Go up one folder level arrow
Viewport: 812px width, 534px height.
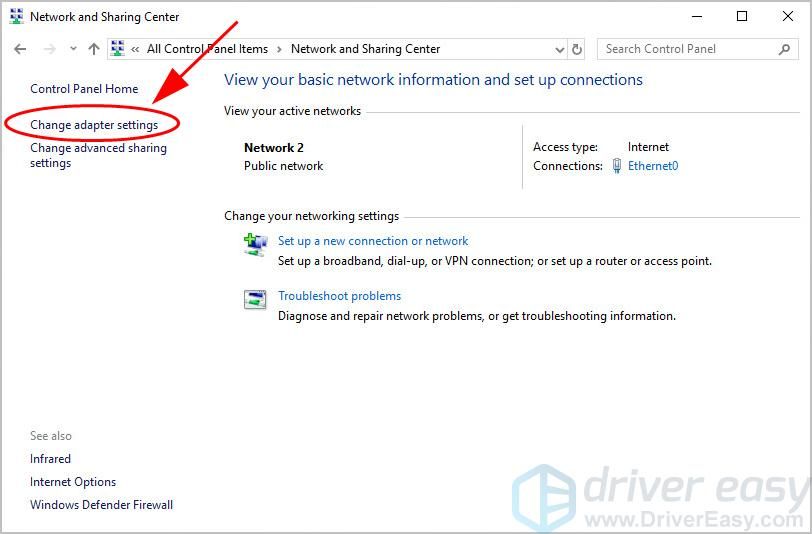(x=93, y=49)
